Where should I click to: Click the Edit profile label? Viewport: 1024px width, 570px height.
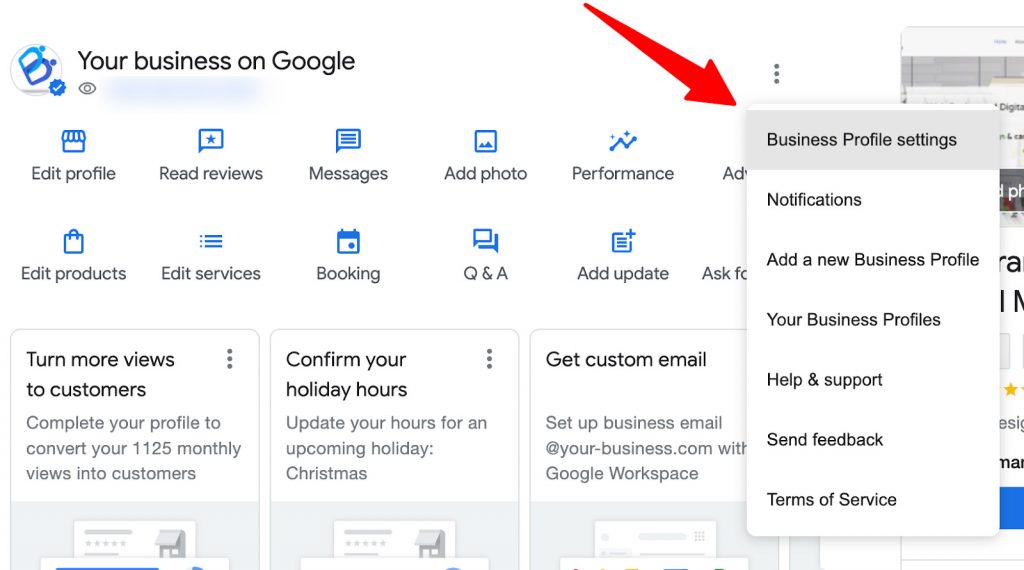[73, 174]
